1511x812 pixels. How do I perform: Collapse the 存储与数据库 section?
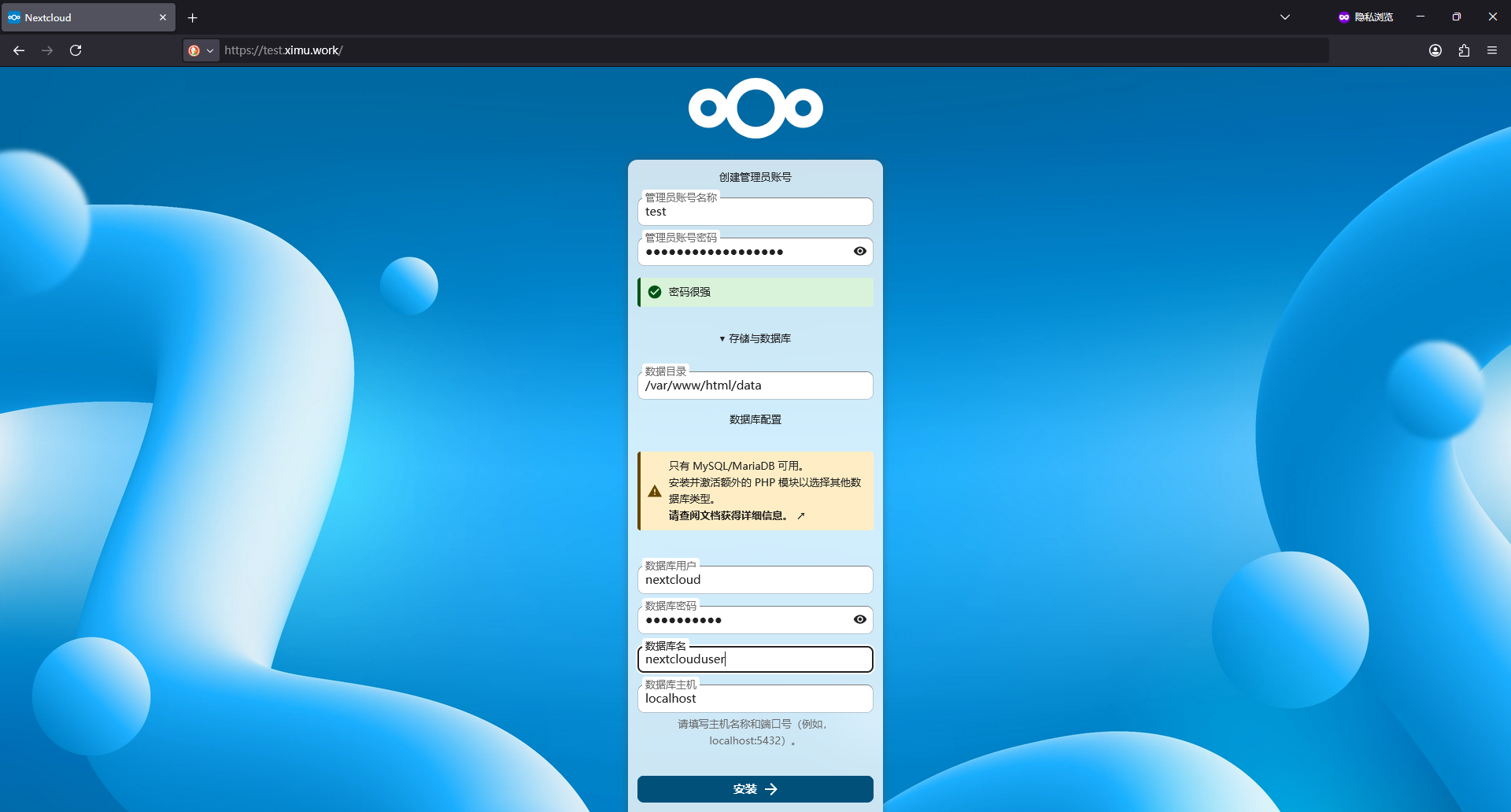755,338
